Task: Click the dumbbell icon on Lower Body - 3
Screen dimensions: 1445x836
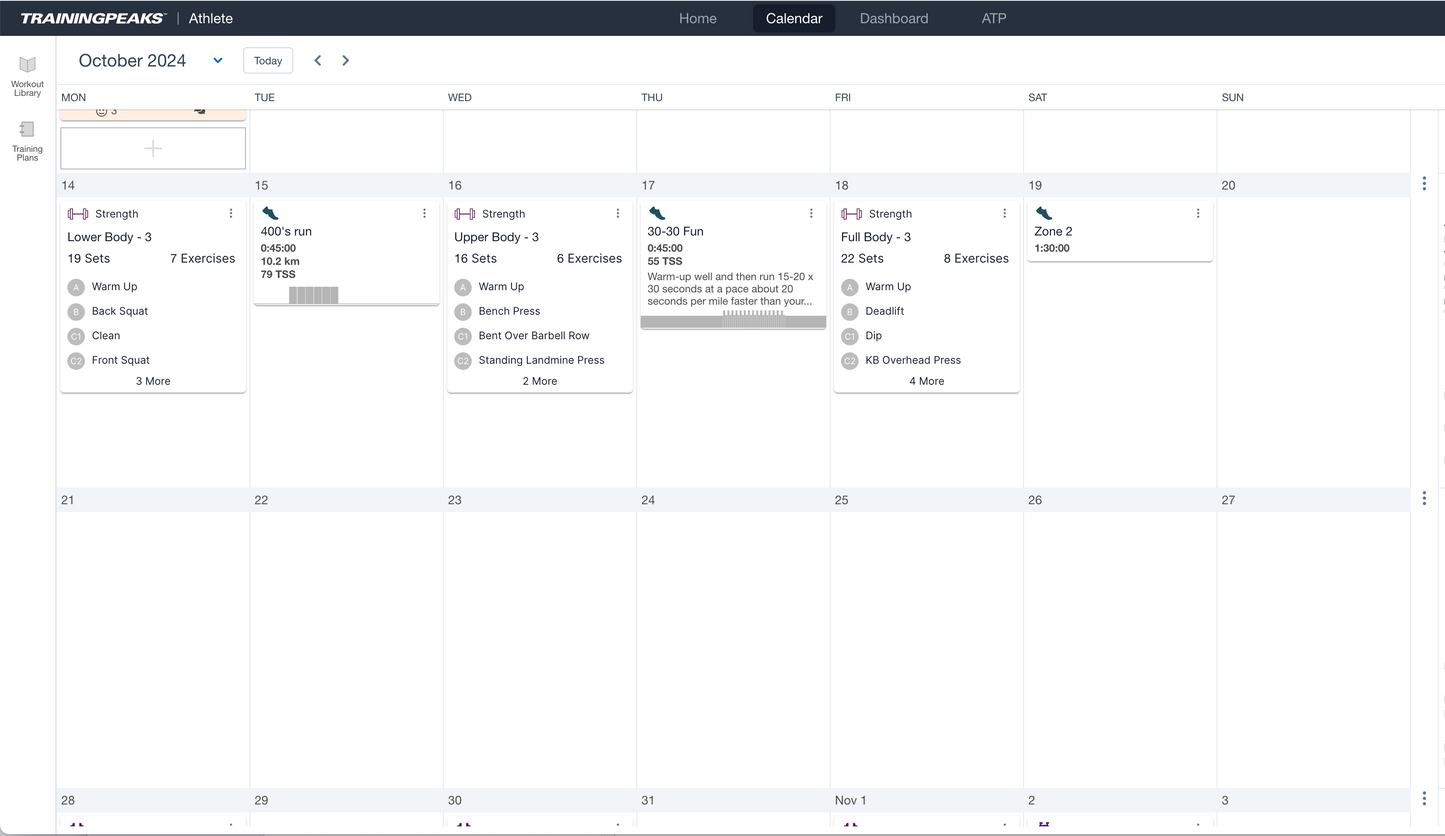Action: pos(78,214)
